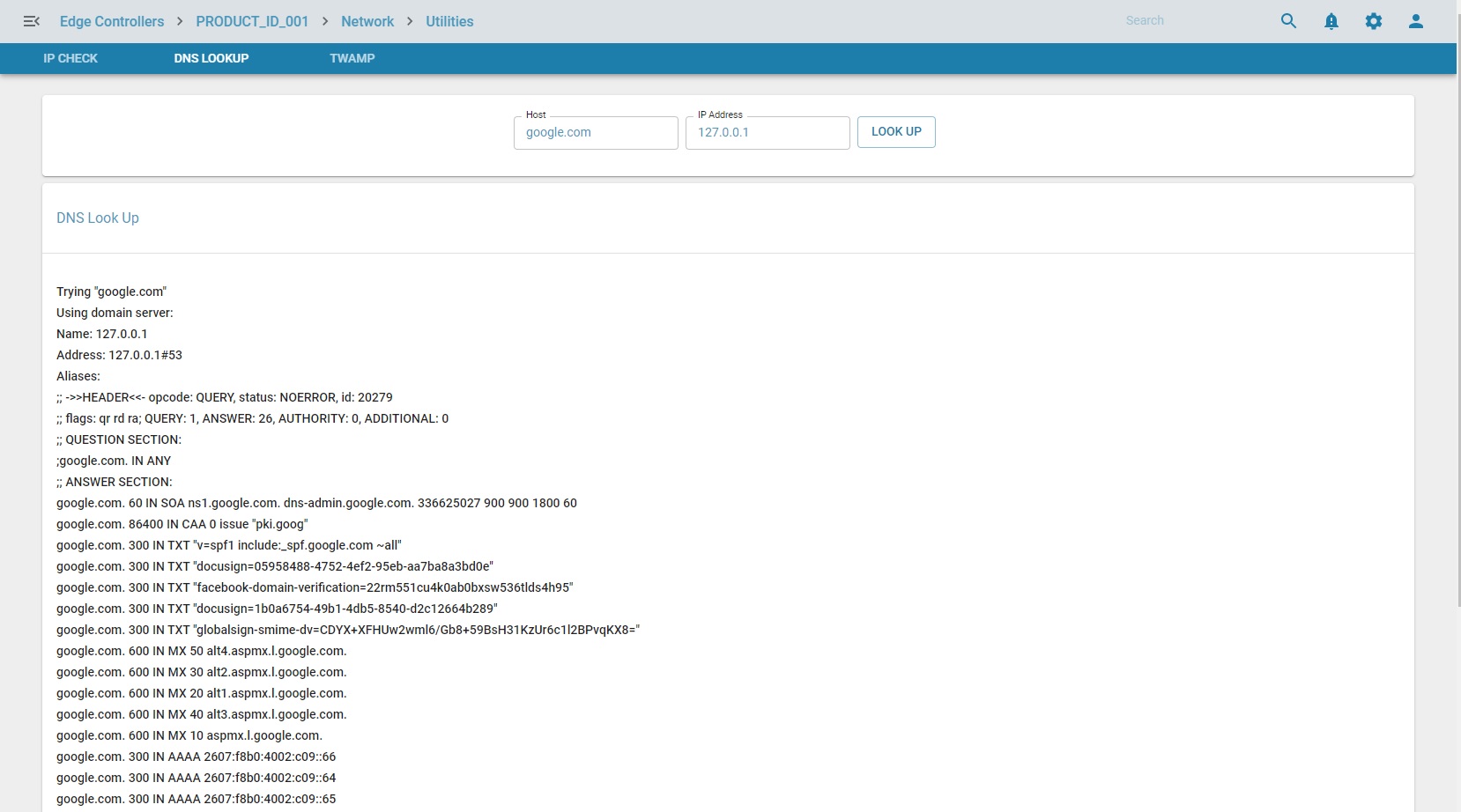Image resolution: width=1461 pixels, height=812 pixels.
Task: Navigate to Edge Controllers breadcrumb
Action: click(x=111, y=21)
